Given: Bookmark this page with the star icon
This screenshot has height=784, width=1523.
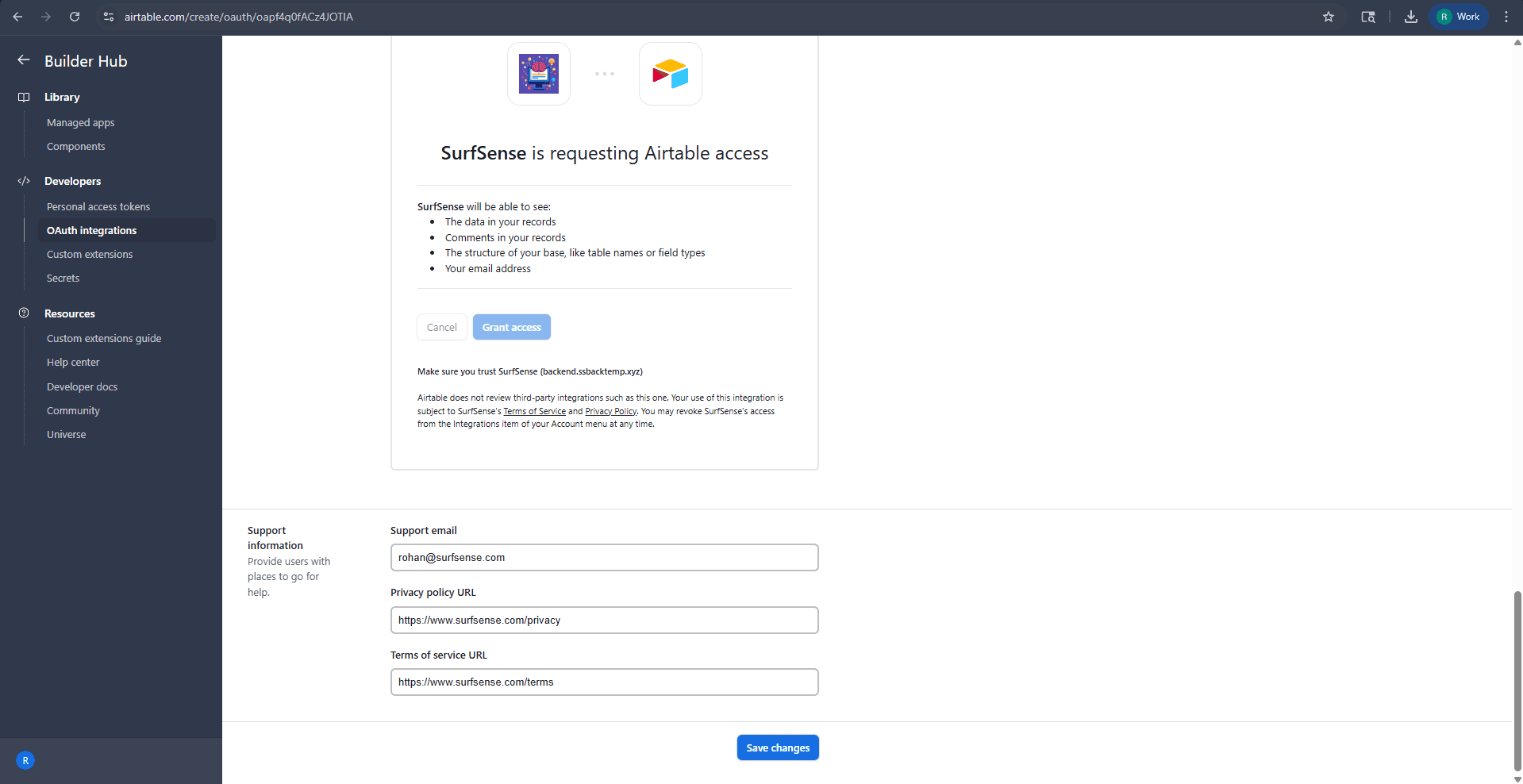Looking at the screenshot, I should coord(1329,17).
